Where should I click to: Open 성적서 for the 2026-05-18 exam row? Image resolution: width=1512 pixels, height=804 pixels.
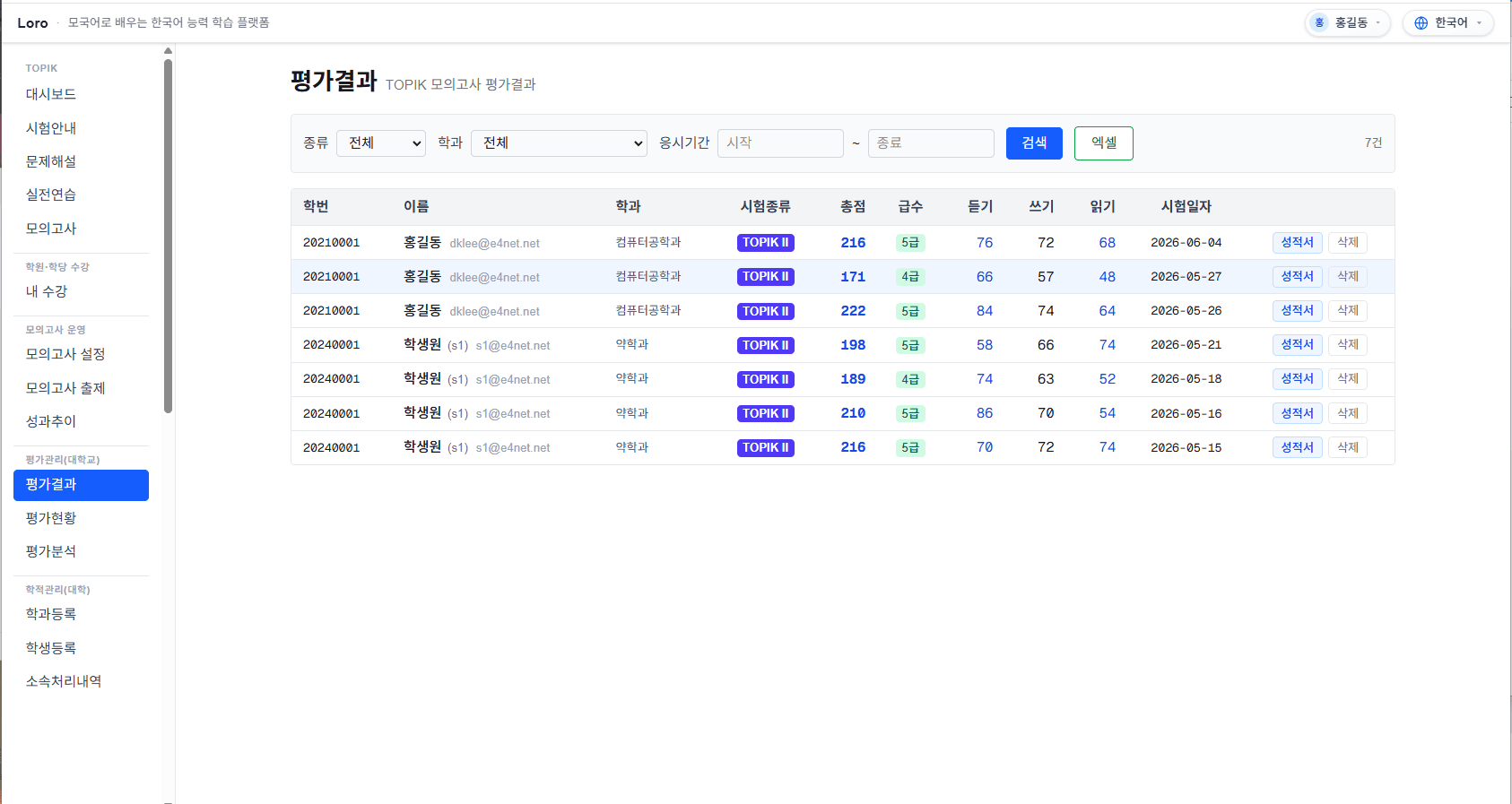(x=1297, y=378)
